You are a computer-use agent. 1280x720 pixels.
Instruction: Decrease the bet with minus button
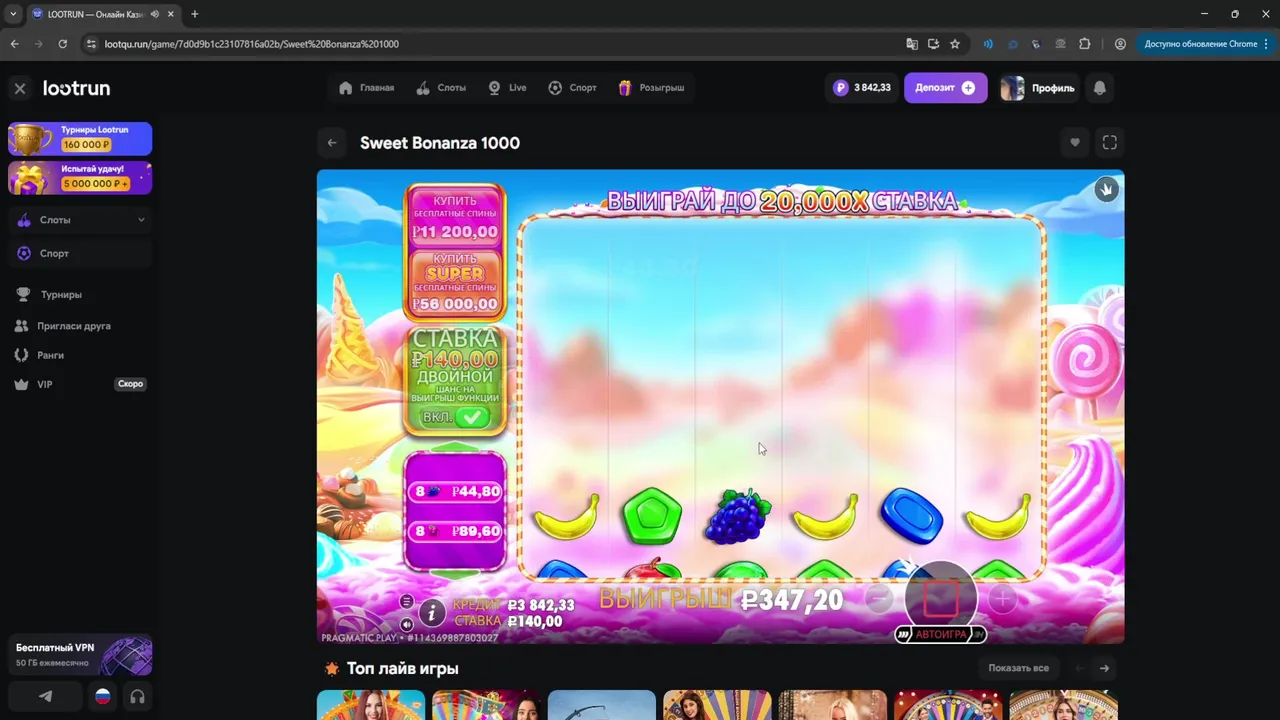pos(878,599)
